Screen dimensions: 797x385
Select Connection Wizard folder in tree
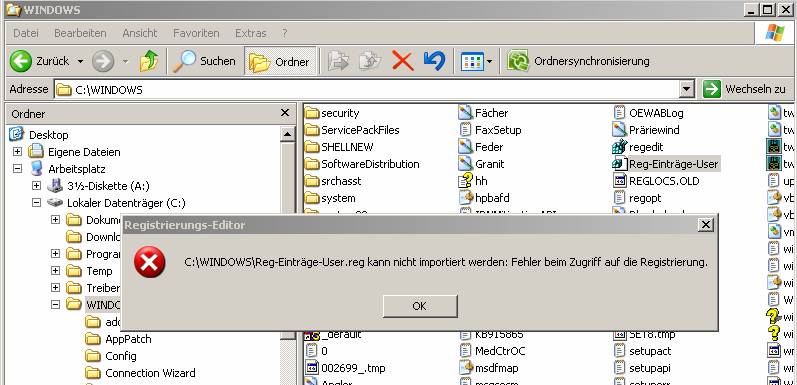tap(150, 373)
